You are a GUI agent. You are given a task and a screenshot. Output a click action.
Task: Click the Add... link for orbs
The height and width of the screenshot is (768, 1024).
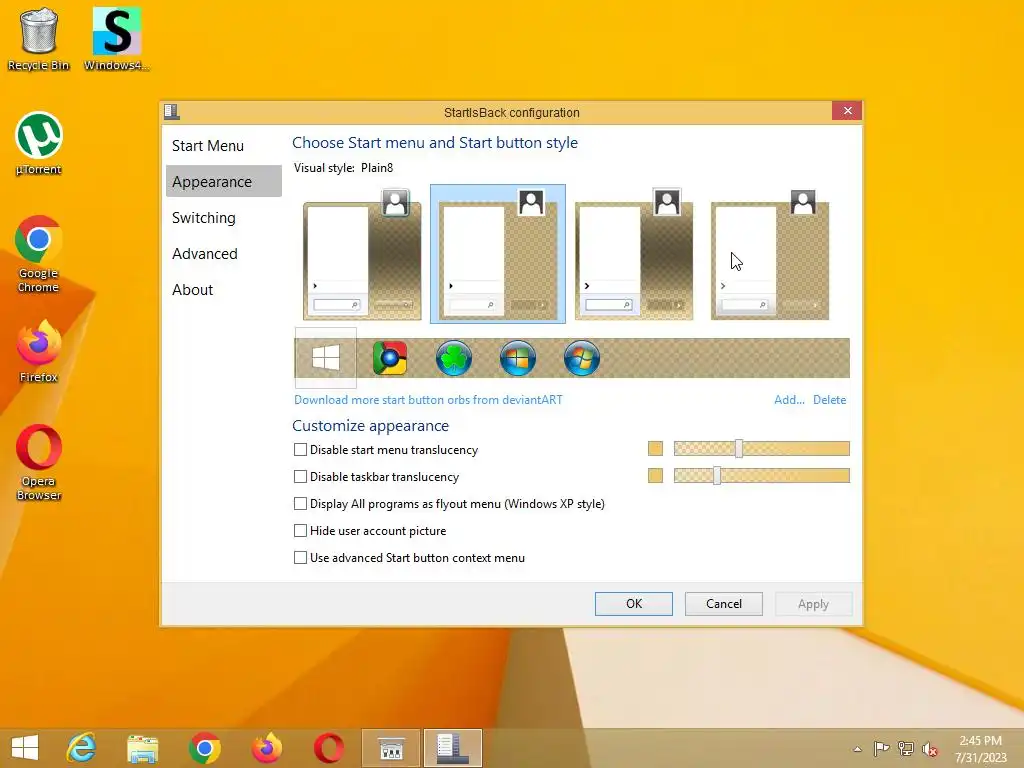(x=789, y=400)
